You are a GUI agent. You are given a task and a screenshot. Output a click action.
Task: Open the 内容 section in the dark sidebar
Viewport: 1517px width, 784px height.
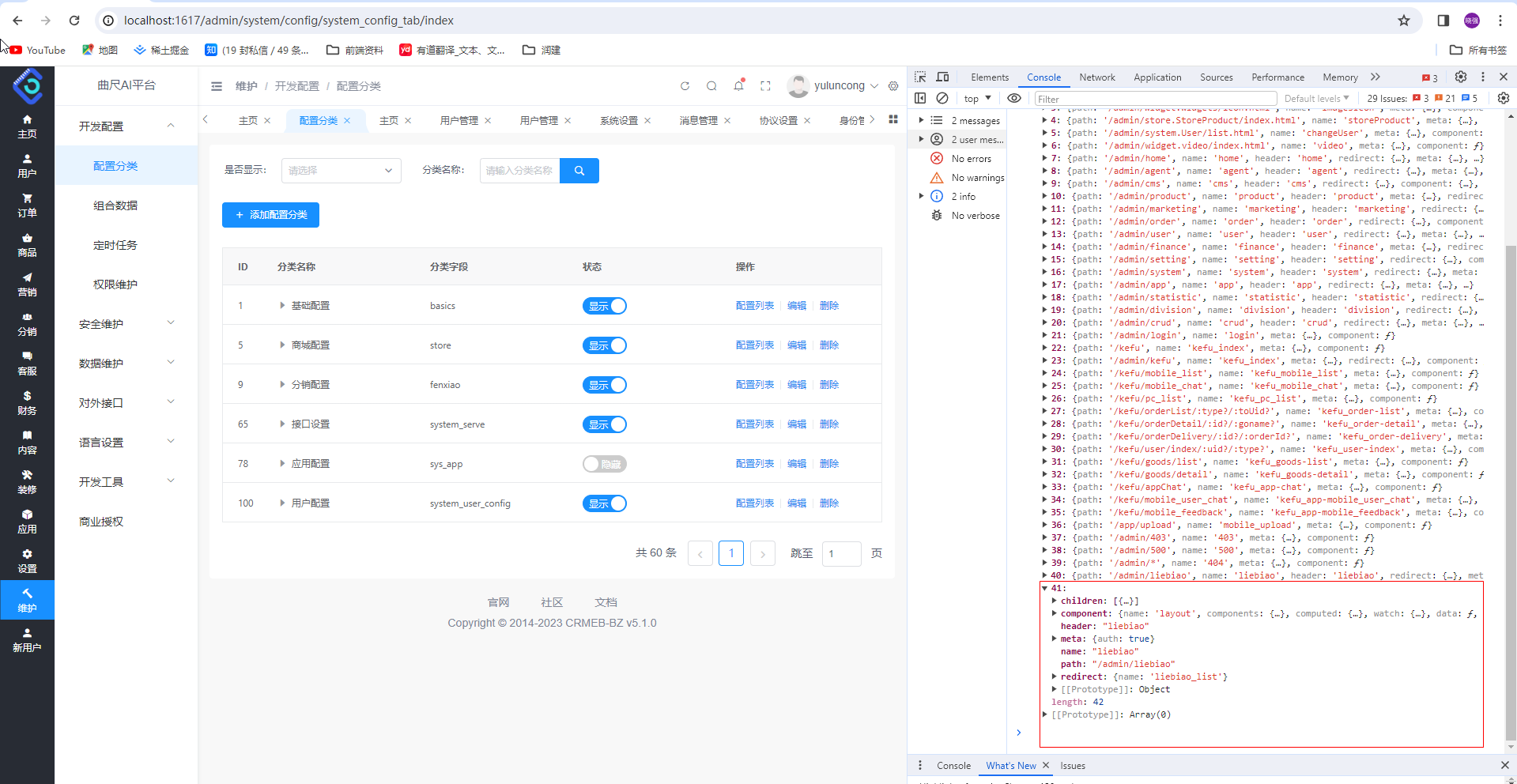(27, 443)
